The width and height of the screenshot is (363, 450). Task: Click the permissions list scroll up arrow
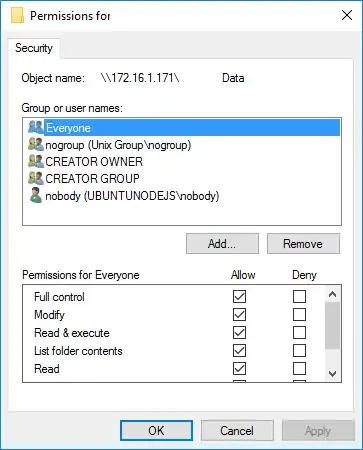pos(332,294)
